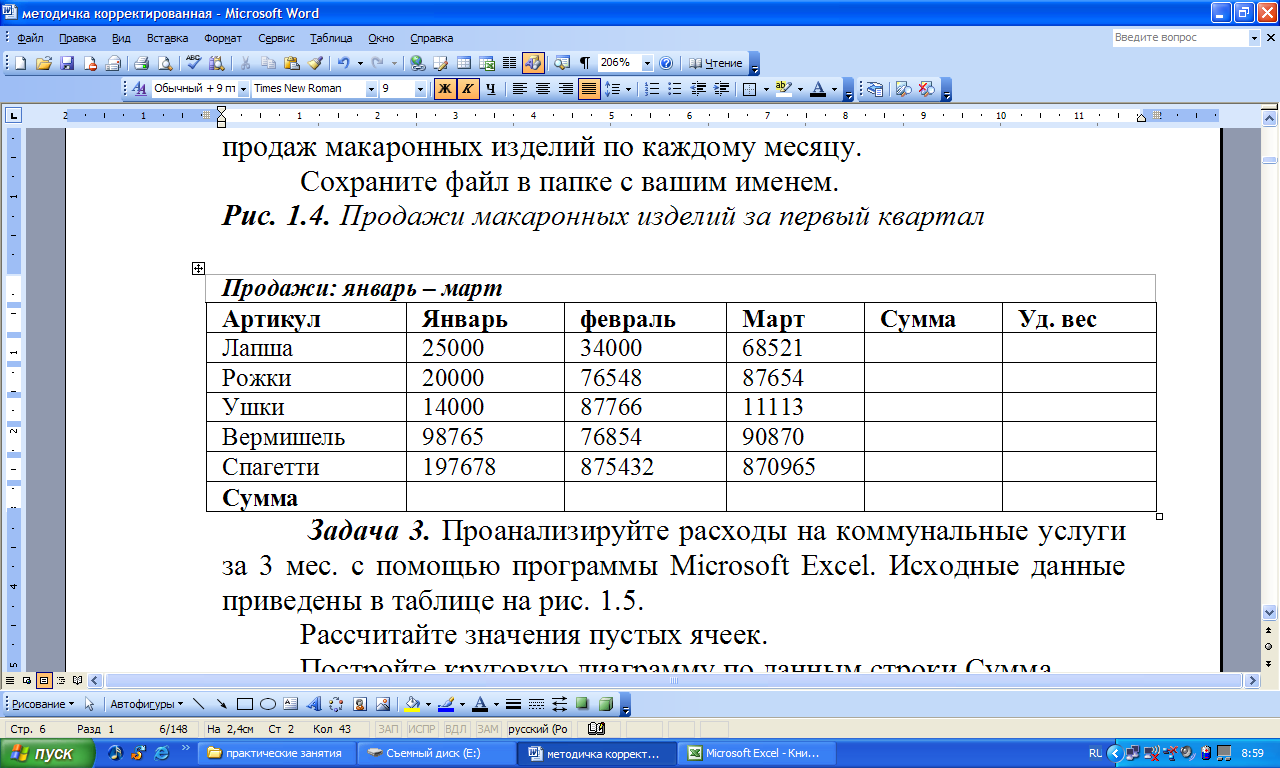1280x768 pixels.
Task: Run spelling and grammar check
Action: (194, 63)
